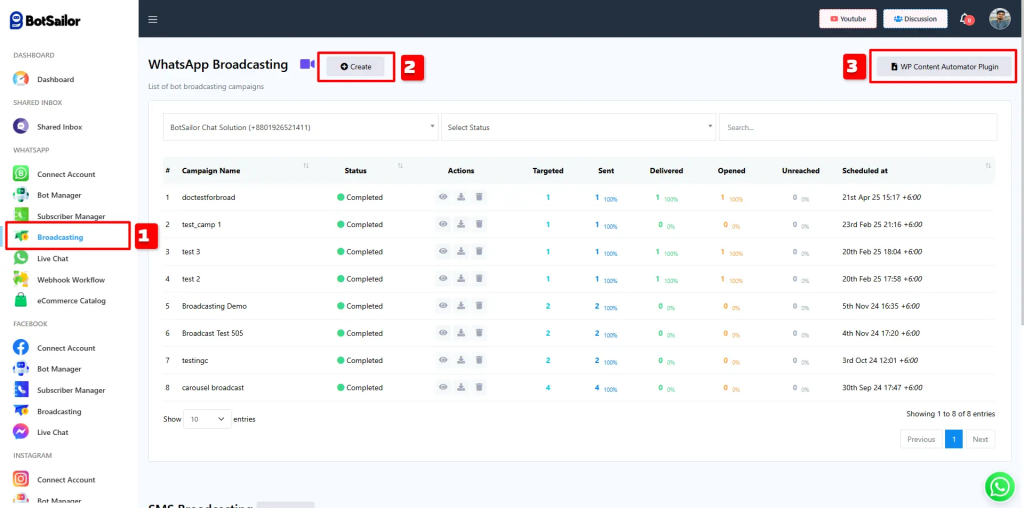Open WhatsApp Bot Manager
Screen dimensions: 1024x508
click(x=59, y=195)
